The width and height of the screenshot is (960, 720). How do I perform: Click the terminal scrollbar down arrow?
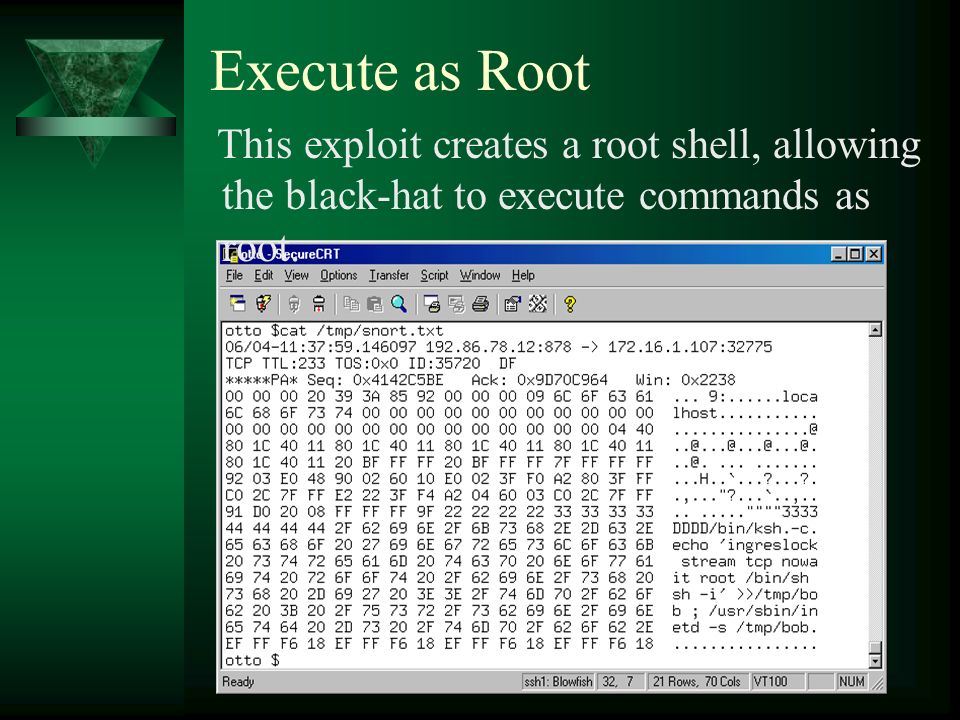[876, 661]
